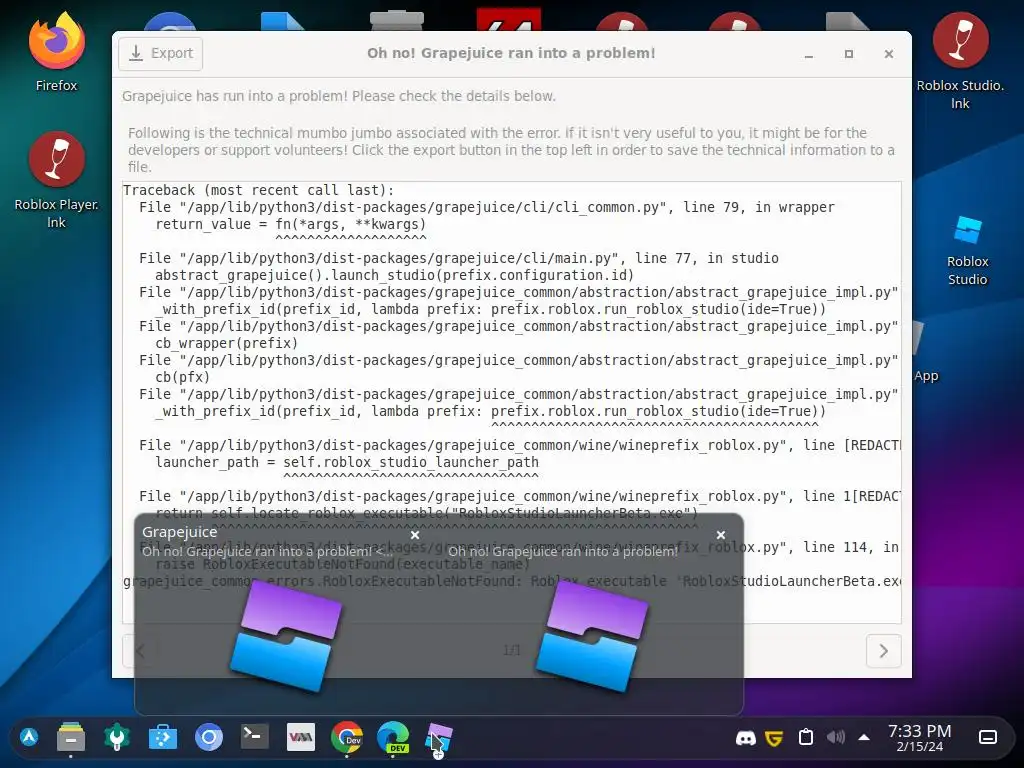Click the 'abstract_grapejuice().launch_studio' traceback line
Screen dimensions: 1024x768
(394, 275)
